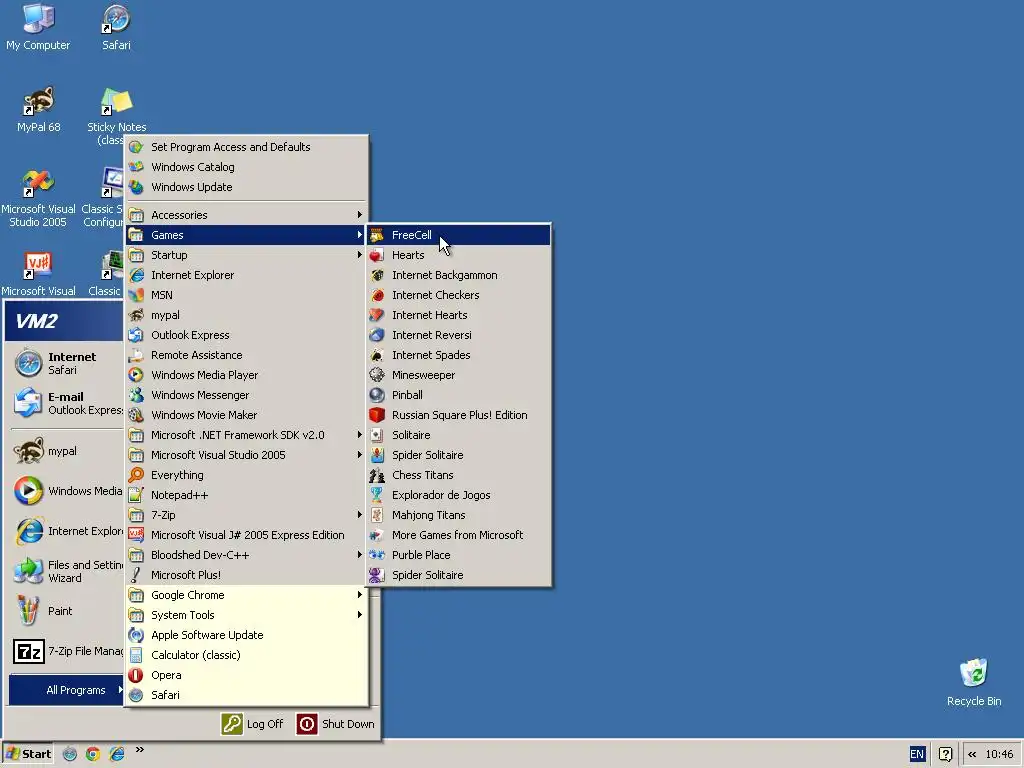
Task: Click the Internet Explorer quick launch taskbar icon
Action: pyautogui.click(x=117, y=754)
